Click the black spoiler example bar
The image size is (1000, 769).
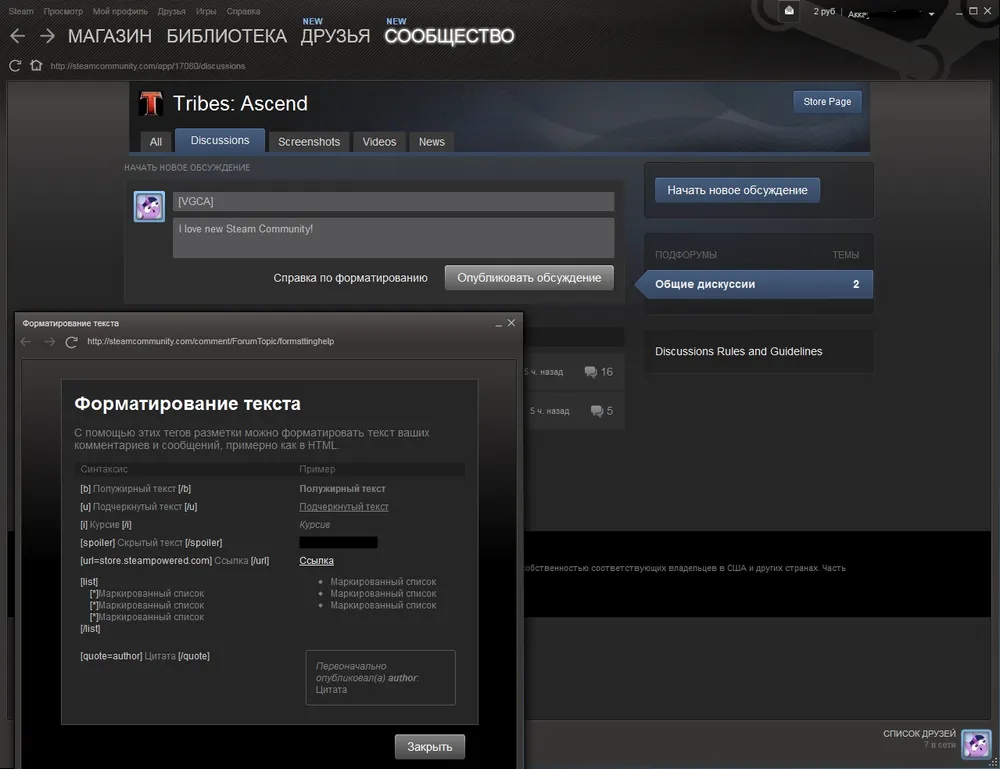[338, 543]
